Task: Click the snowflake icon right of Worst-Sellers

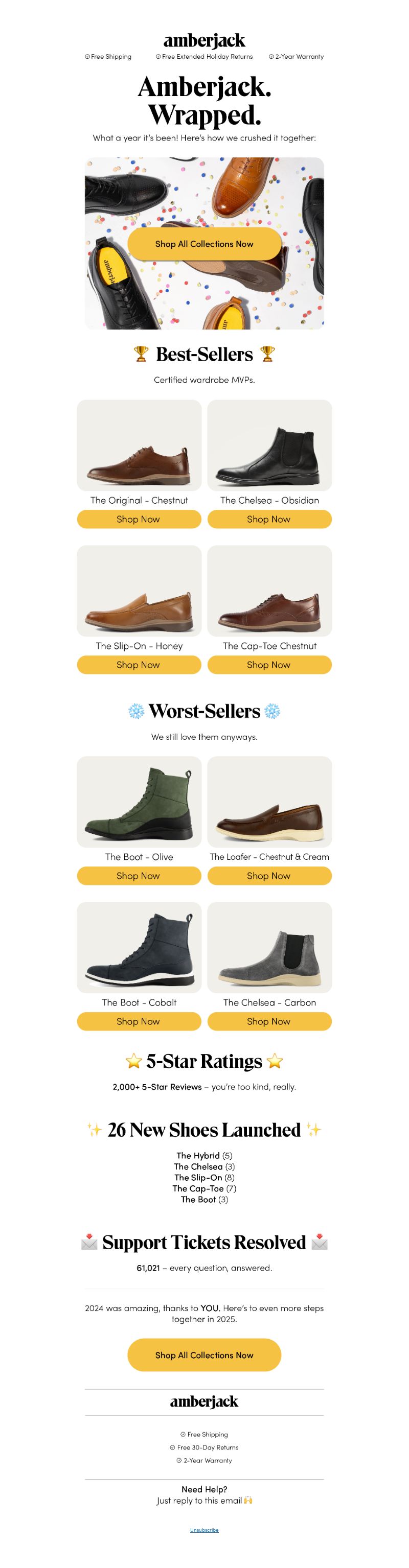Action: 272,711
